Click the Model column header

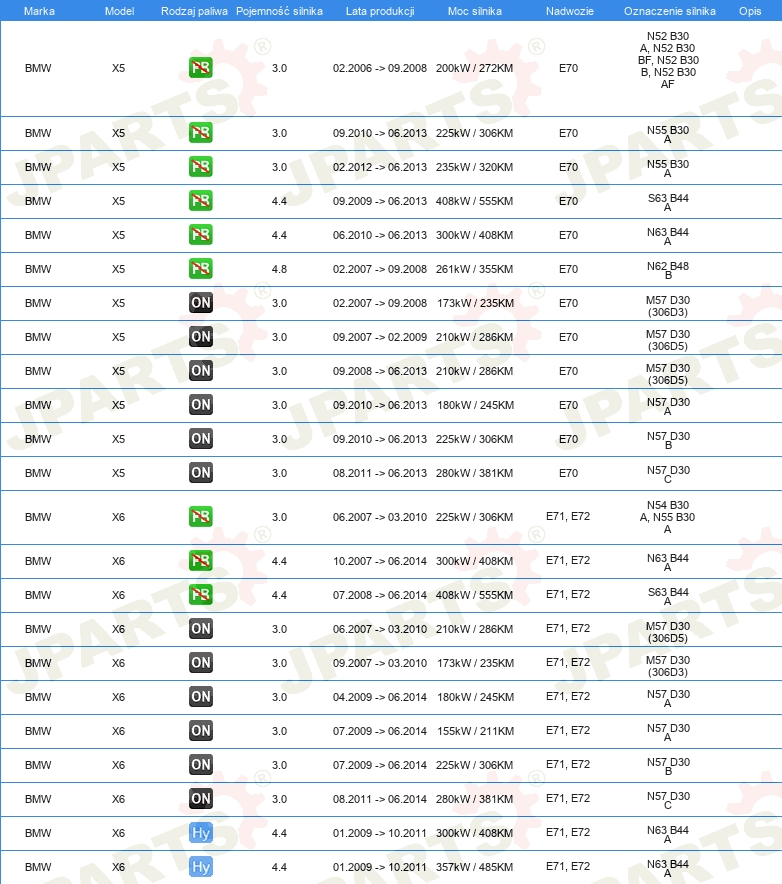point(120,11)
